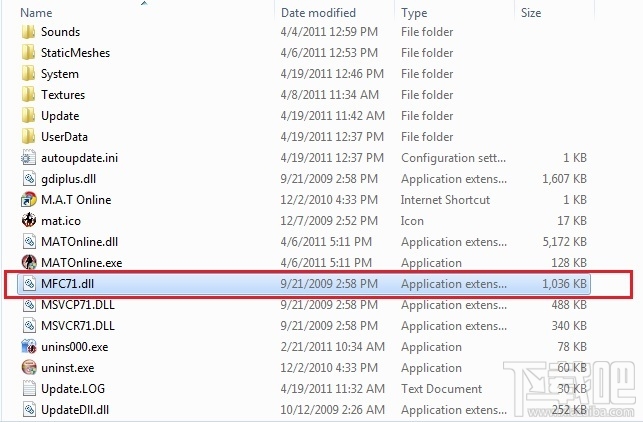This screenshot has width=643, height=422.
Task: Click the 128 KB size value
Action: (x=569, y=262)
